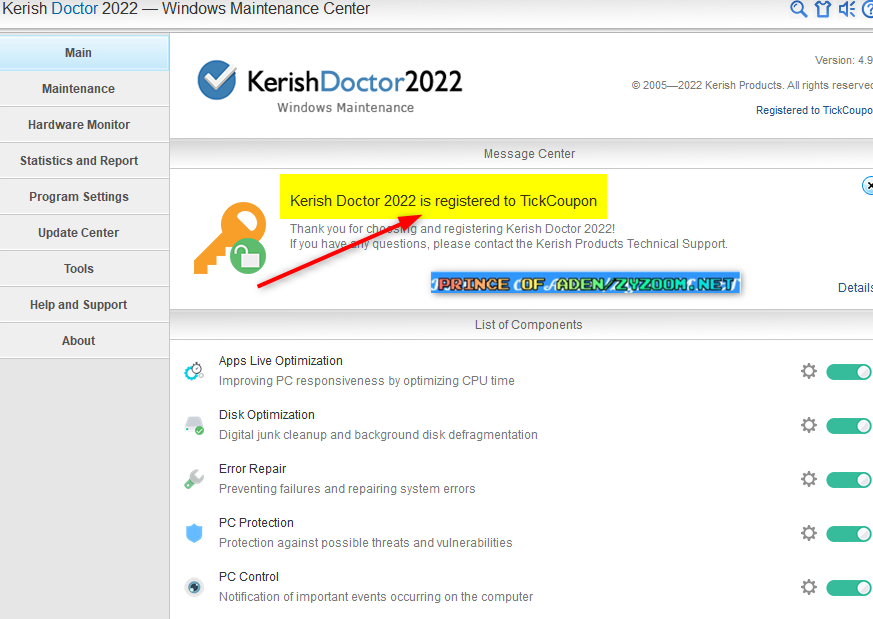Image resolution: width=873 pixels, height=619 pixels.
Task: Click the speaker sound icon in title bar
Action: (x=847, y=9)
